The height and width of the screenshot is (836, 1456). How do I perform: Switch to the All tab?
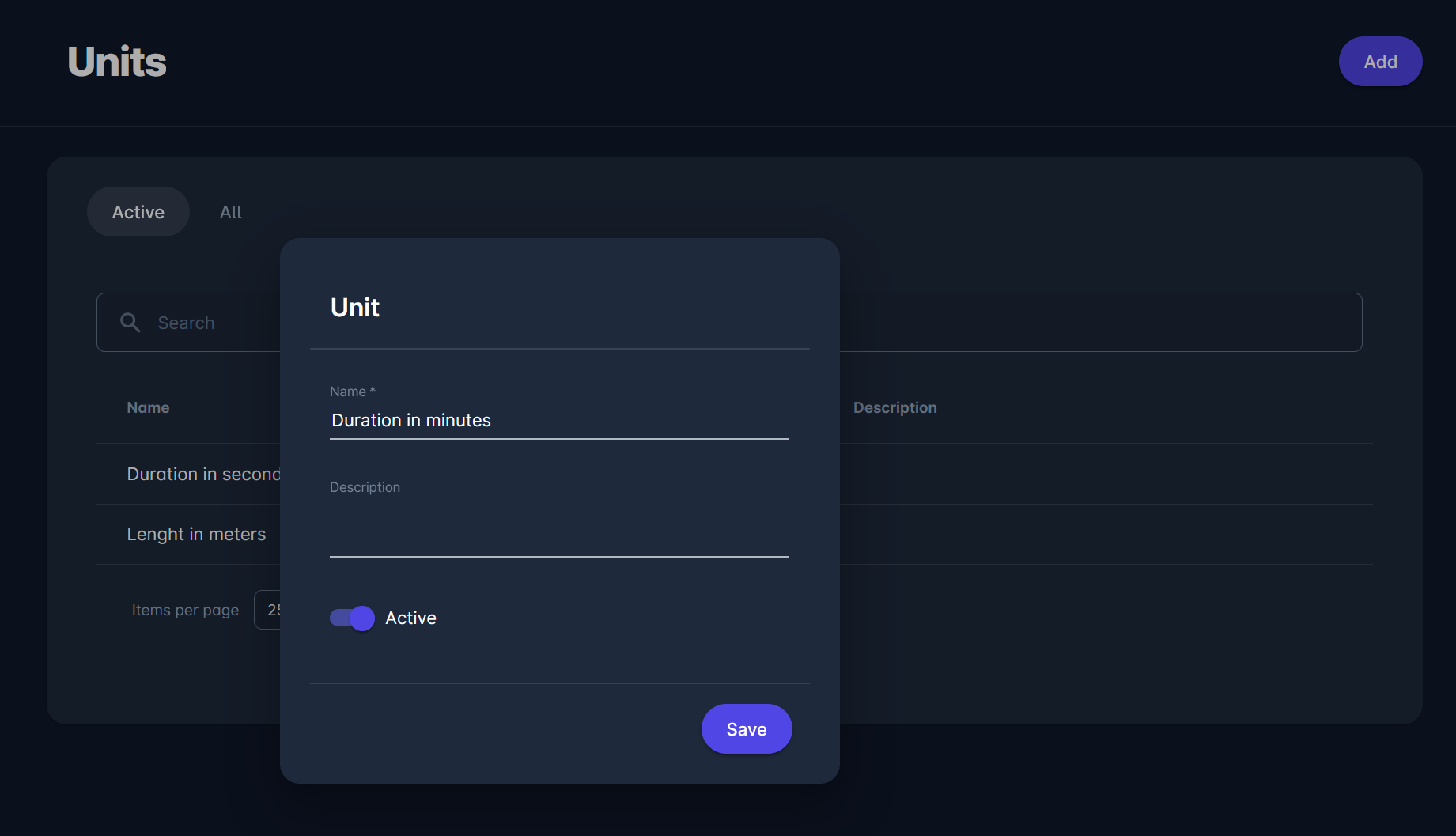coord(231,212)
